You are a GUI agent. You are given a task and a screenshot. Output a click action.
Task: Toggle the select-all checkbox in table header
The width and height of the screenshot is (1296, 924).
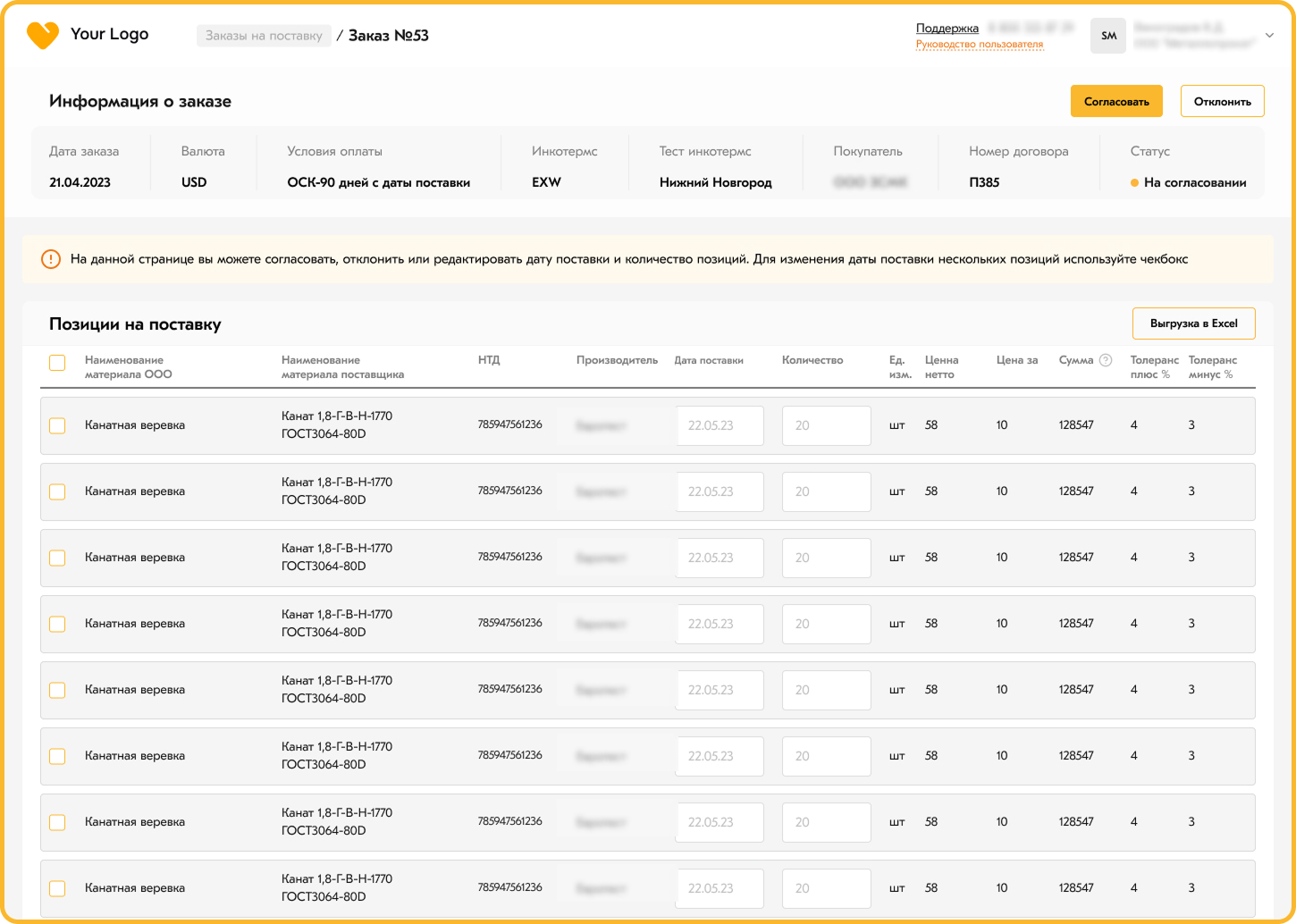[x=57, y=363]
